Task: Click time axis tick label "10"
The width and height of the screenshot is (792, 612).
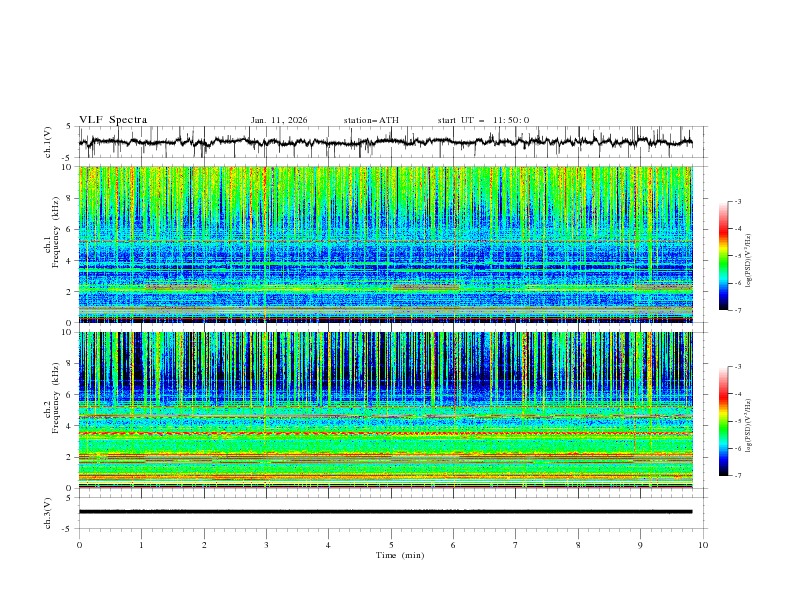Action: tap(703, 545)
